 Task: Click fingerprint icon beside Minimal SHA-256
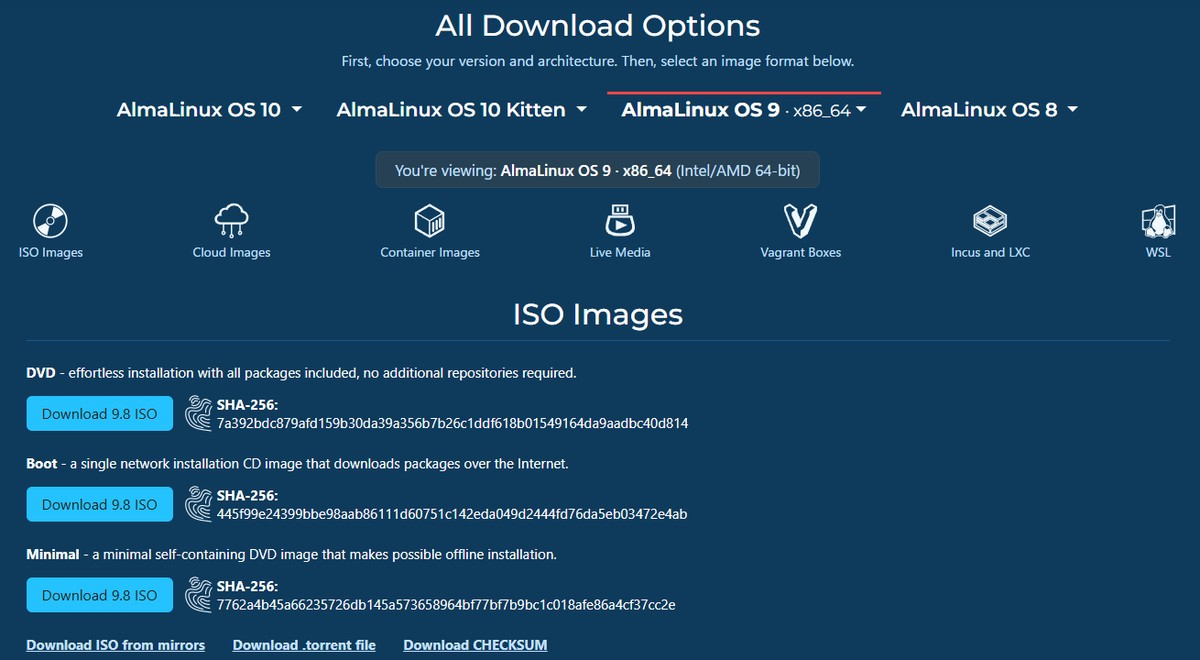199,595
